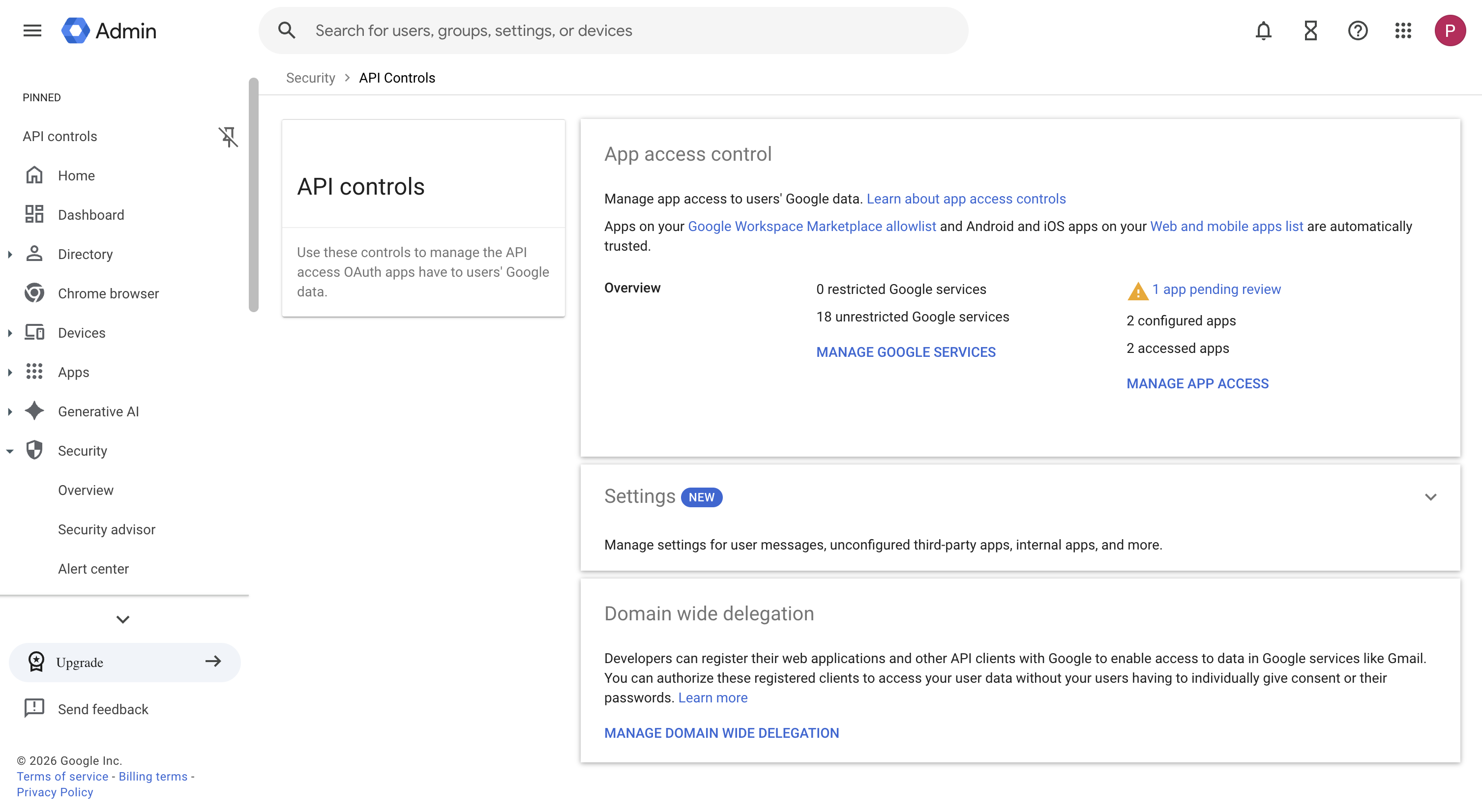Click the Dashboard icon in sidebar
The height and width of the screenshot is (812, 1482).
tap(34, 214)
